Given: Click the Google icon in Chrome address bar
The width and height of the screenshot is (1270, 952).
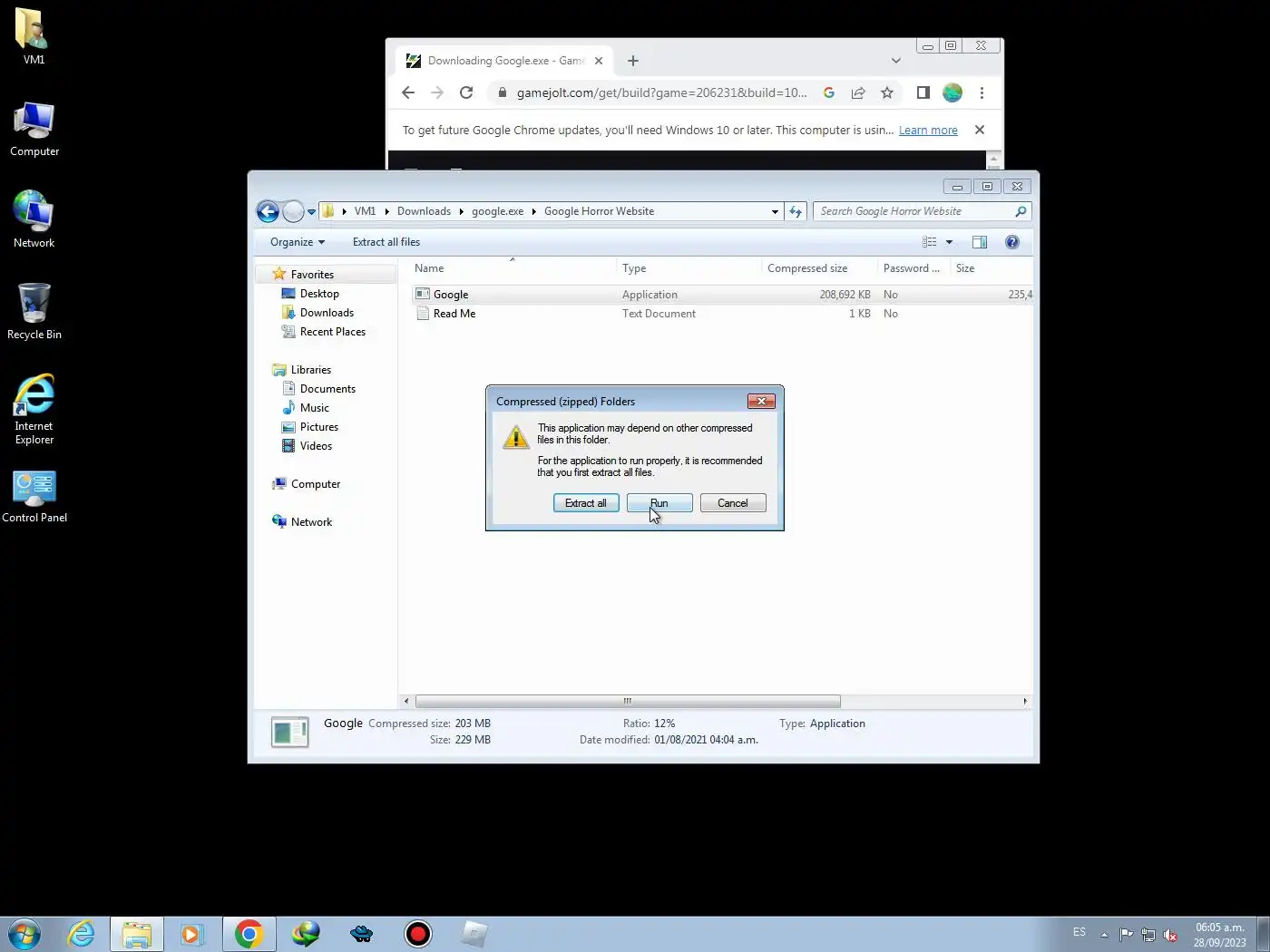Looking at the screenshot, I should pos(829,92).
